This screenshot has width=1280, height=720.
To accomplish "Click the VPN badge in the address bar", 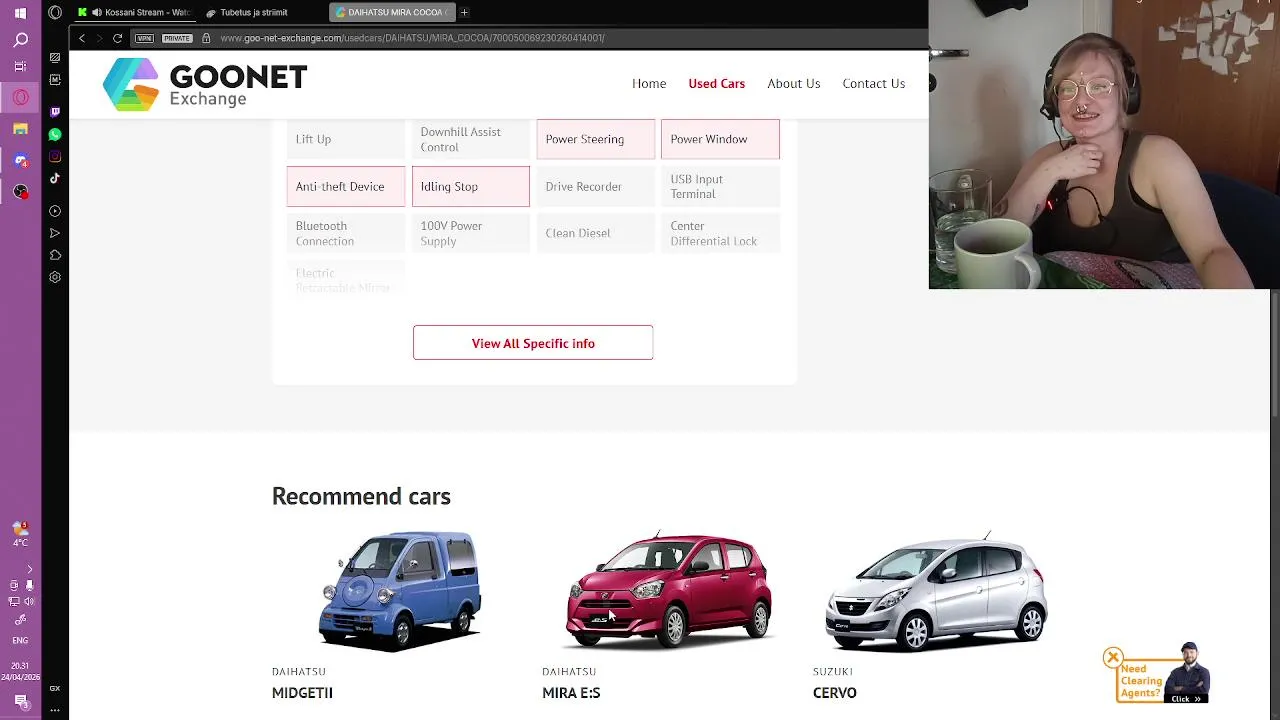I will click(x=145, y=38).
